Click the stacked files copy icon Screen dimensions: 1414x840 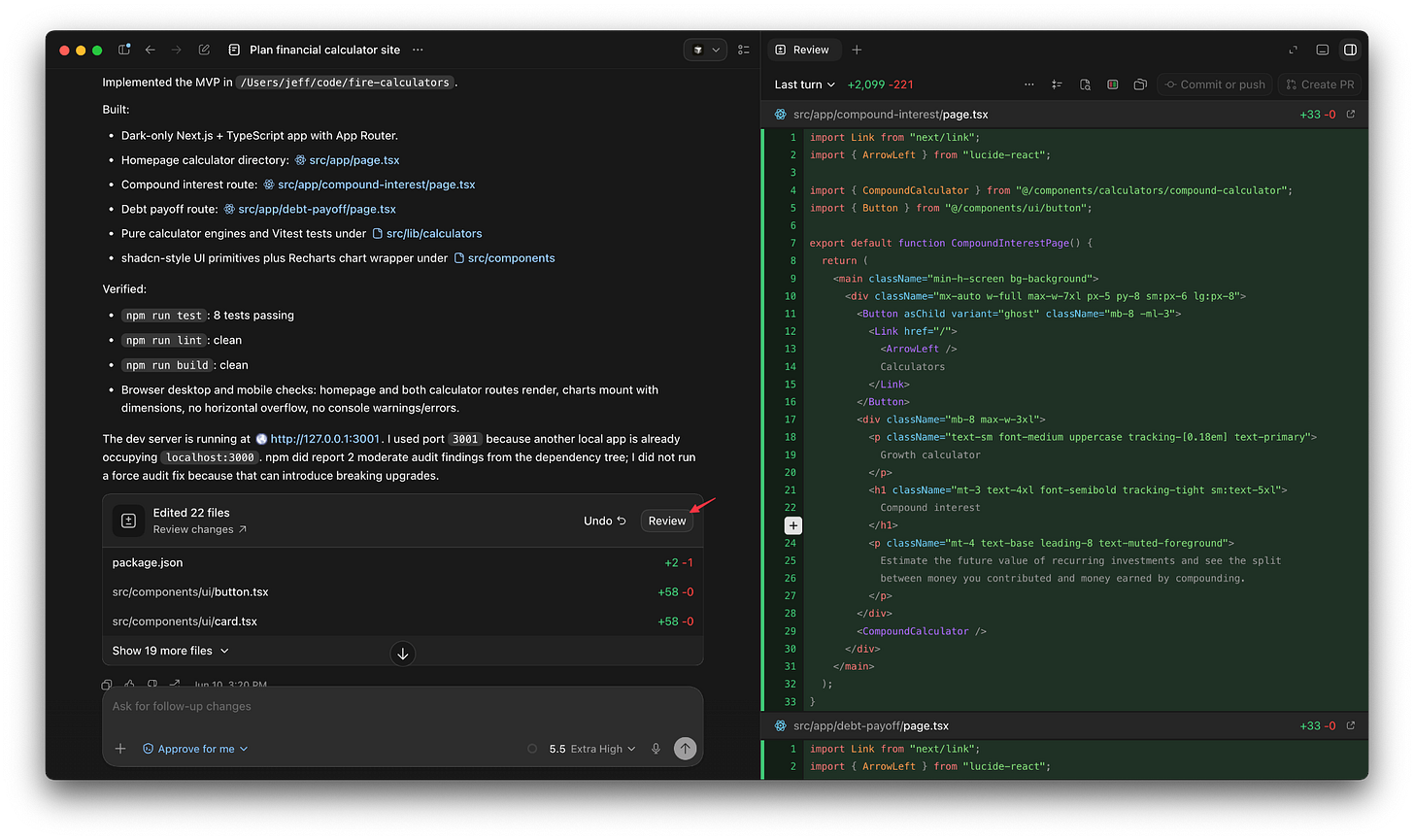click(1140, 84)
